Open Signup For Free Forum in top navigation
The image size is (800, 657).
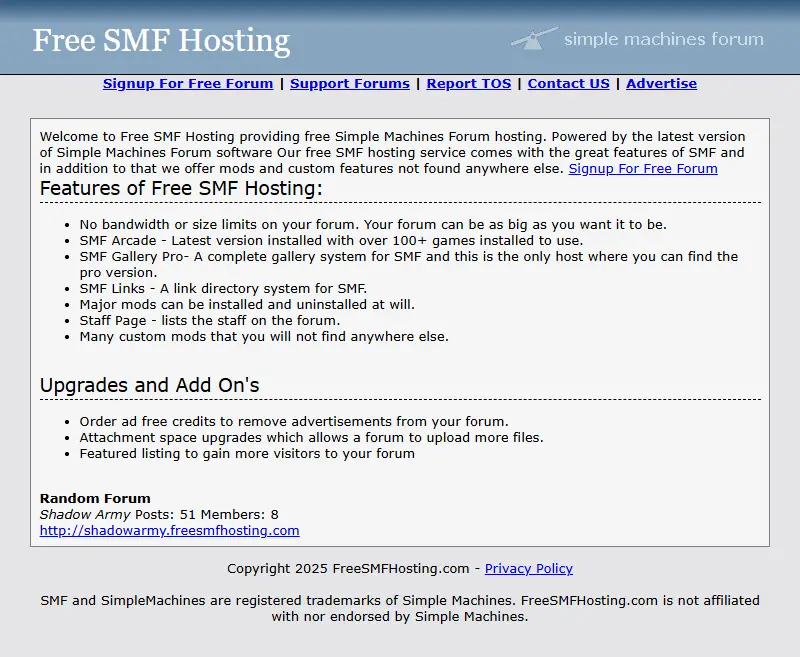(x=188, y=84)
